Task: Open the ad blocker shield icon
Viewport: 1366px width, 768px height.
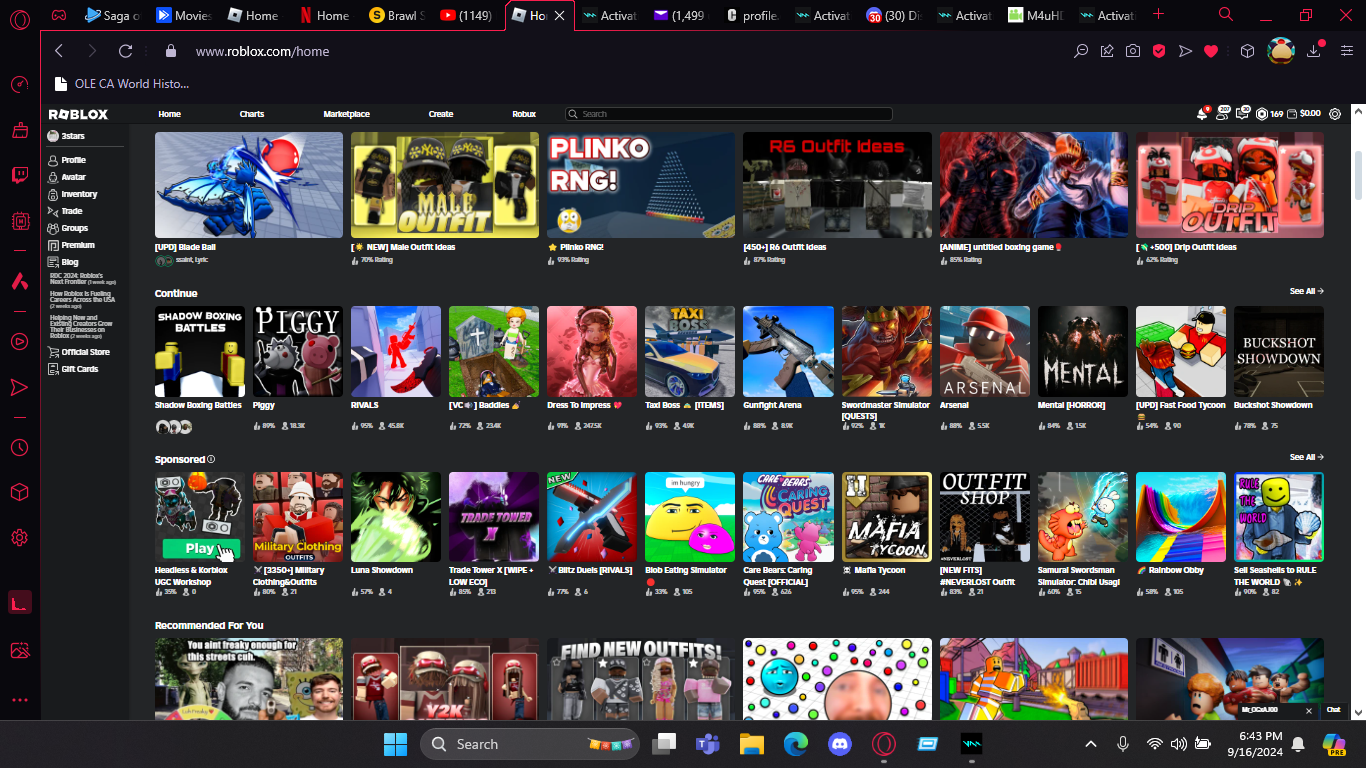Action: (1159, 51)
